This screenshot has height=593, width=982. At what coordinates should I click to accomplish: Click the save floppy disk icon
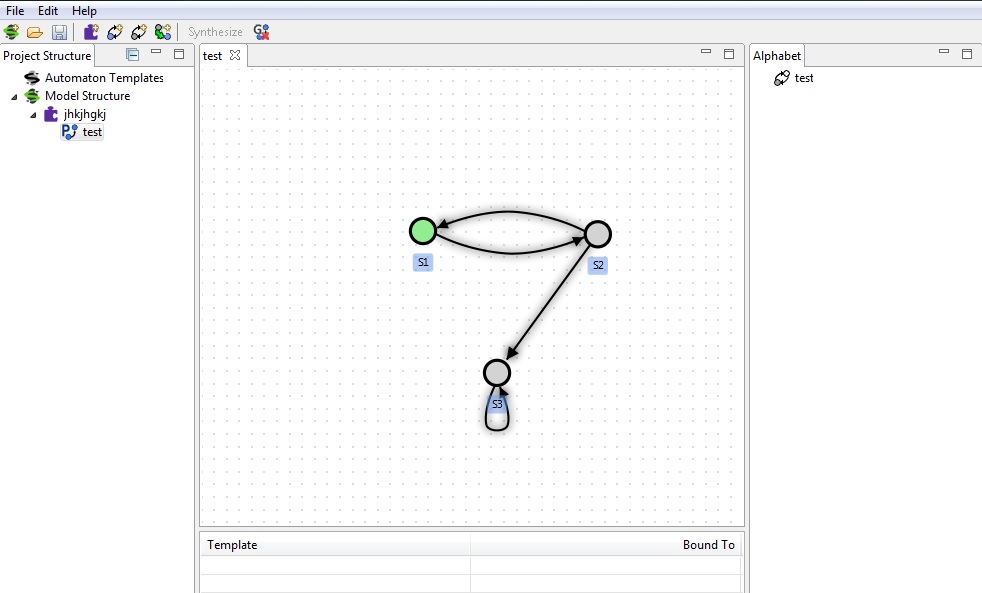tap(59, 32)
